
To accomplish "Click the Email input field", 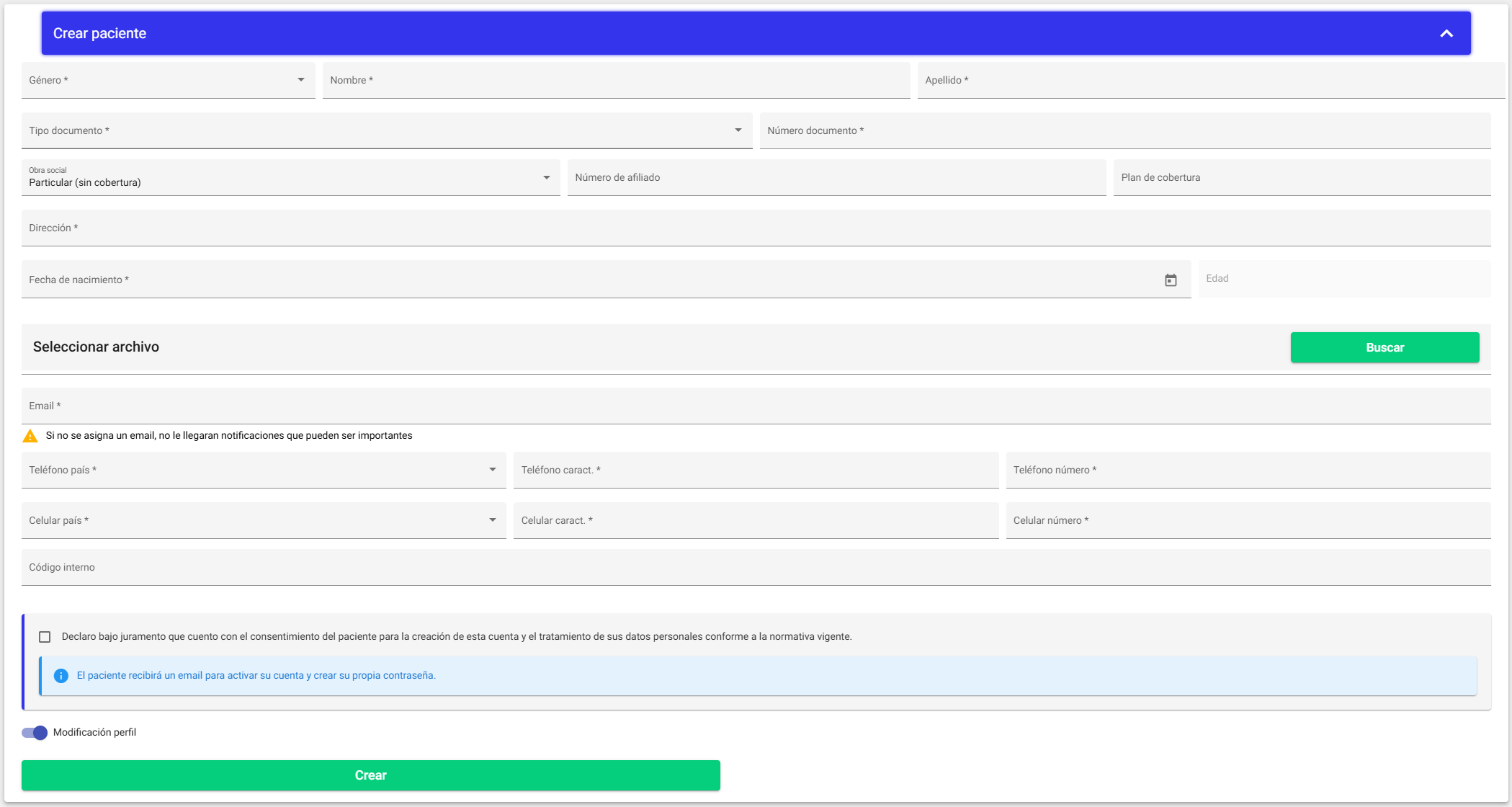I will click(x=756, y=406).
